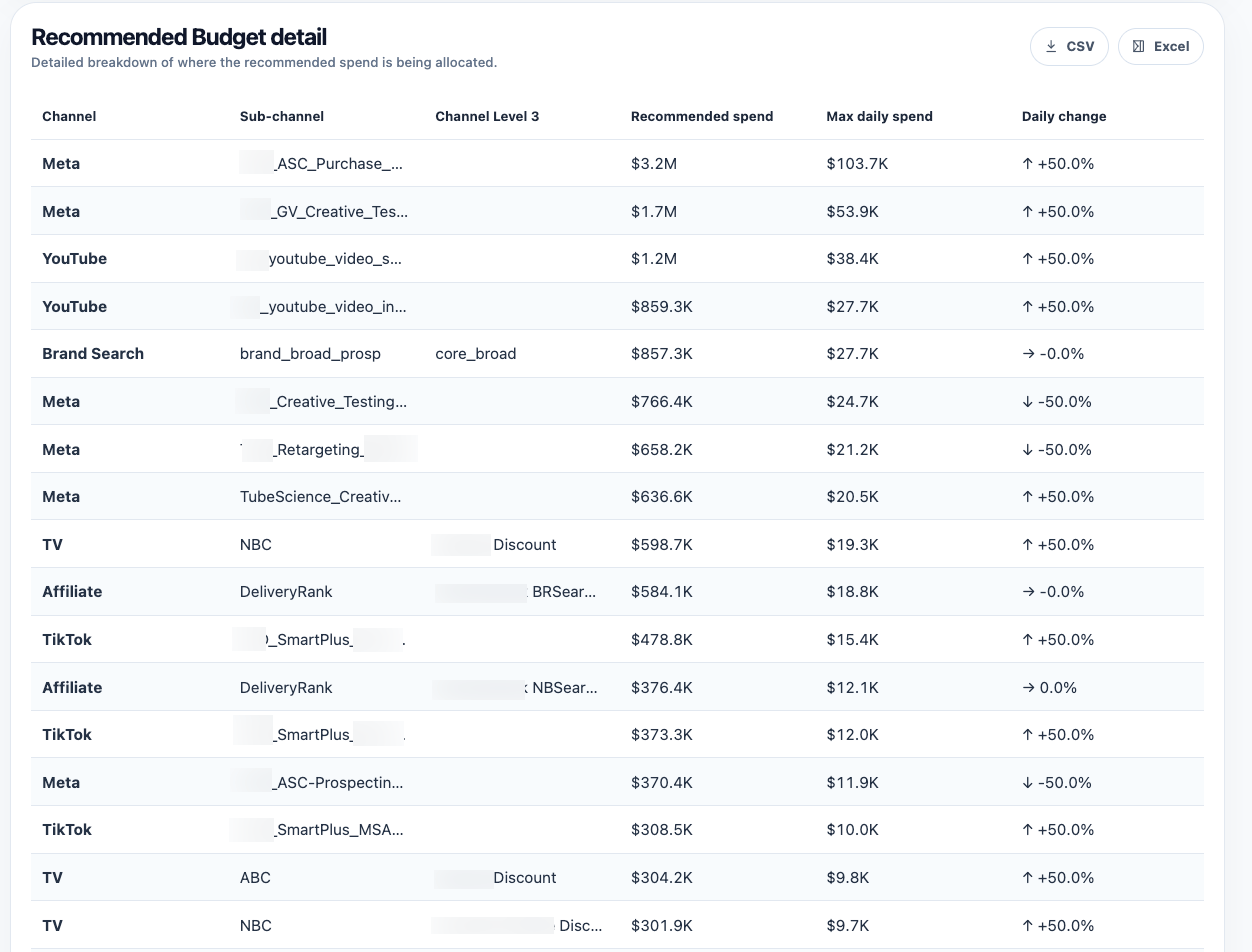The image size is (1252, 952).
Task: Click DeliveryRank in the $584.1K row
Action: pyautogui.click(x=286, y=591)
